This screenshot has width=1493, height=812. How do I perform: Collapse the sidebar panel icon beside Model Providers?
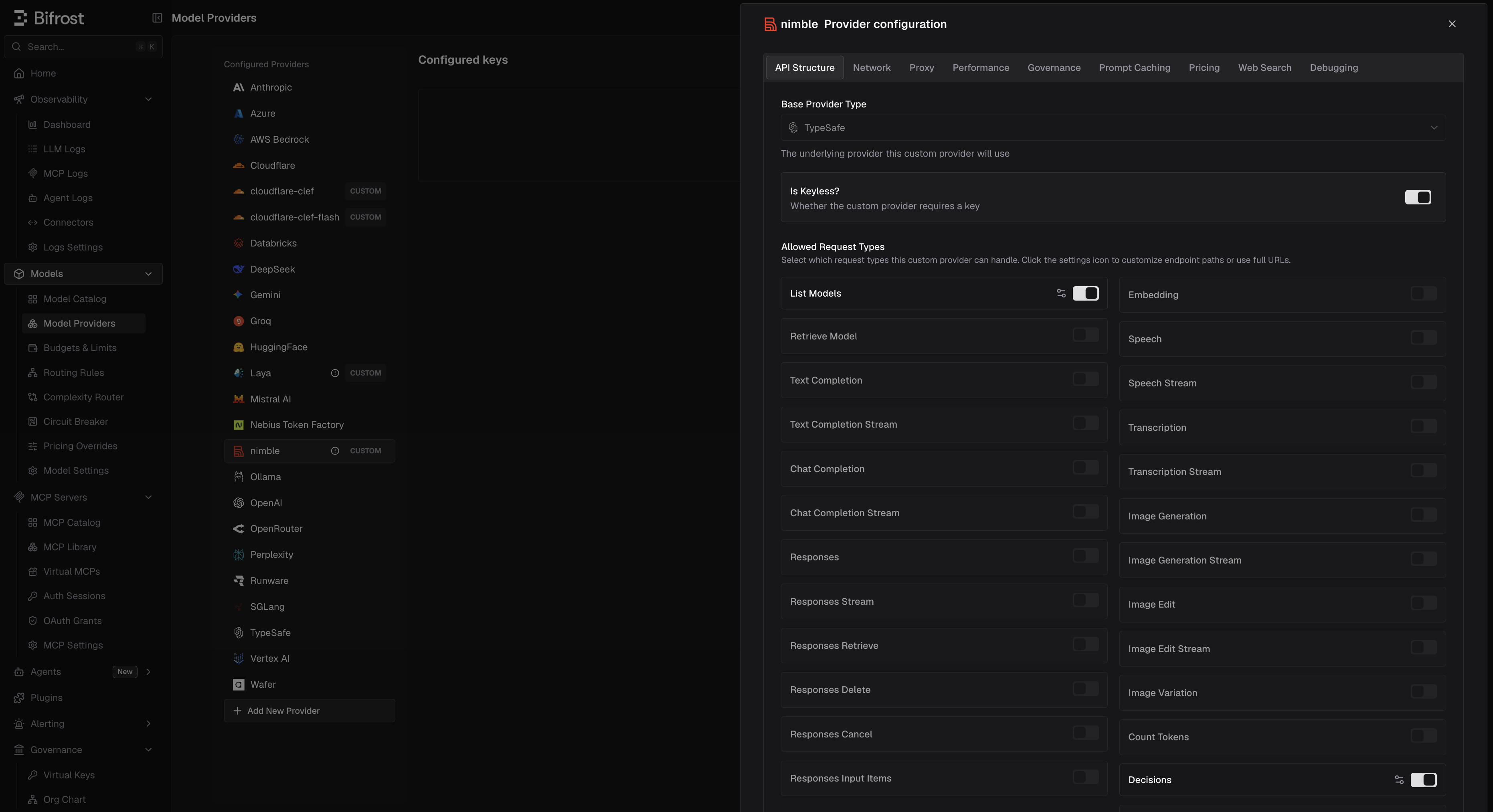(157, 18)
